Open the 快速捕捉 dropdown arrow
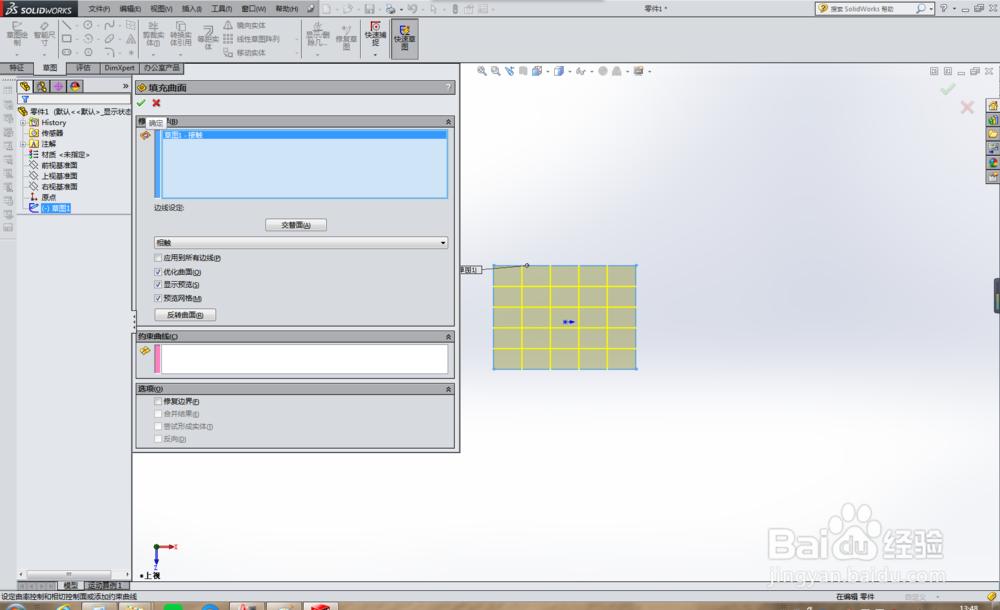The height and width of the screenshot is (610, 1000). coord(376,54)
